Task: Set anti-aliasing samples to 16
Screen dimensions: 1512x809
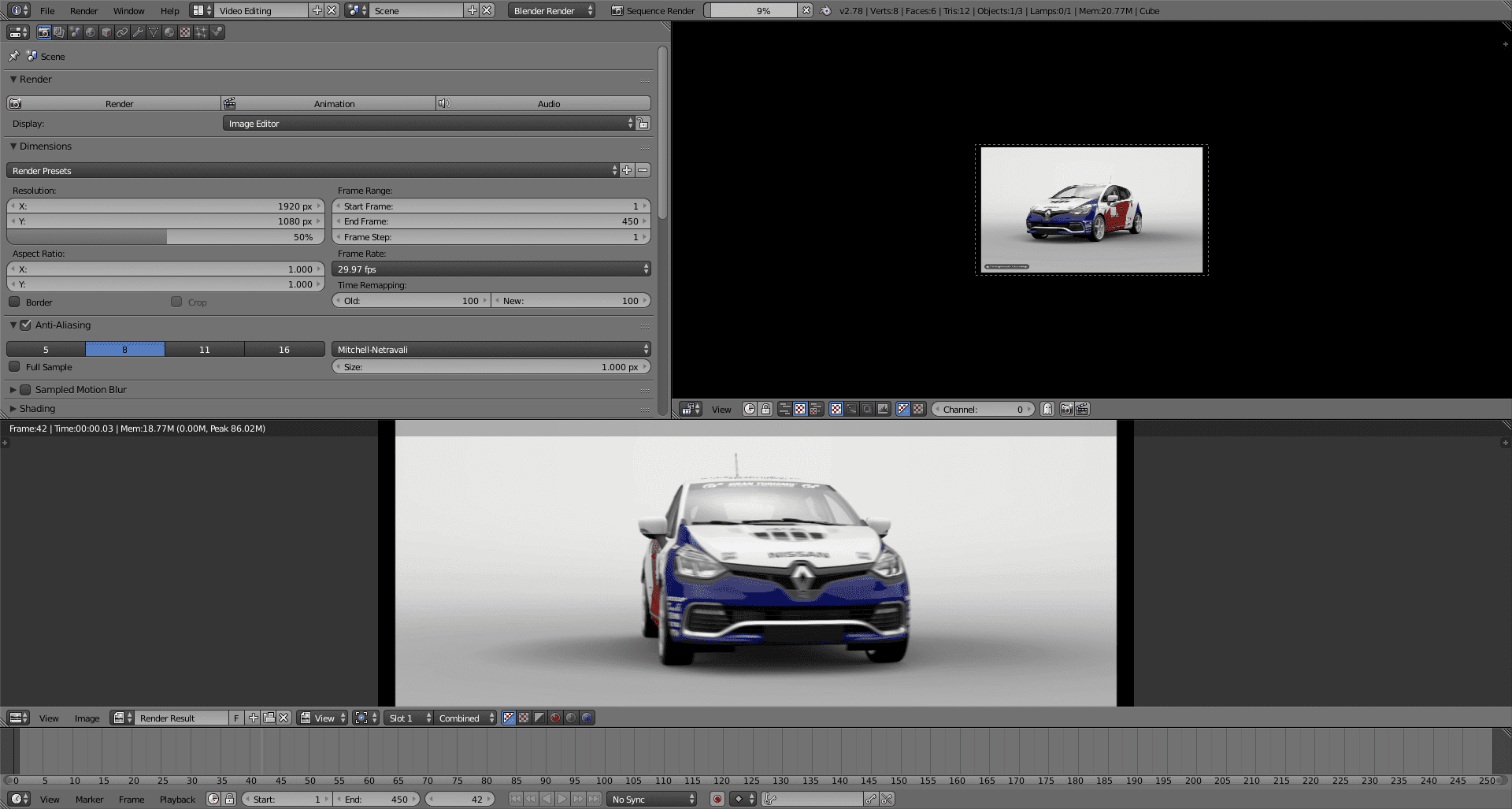Action: [x=284, y=349]
